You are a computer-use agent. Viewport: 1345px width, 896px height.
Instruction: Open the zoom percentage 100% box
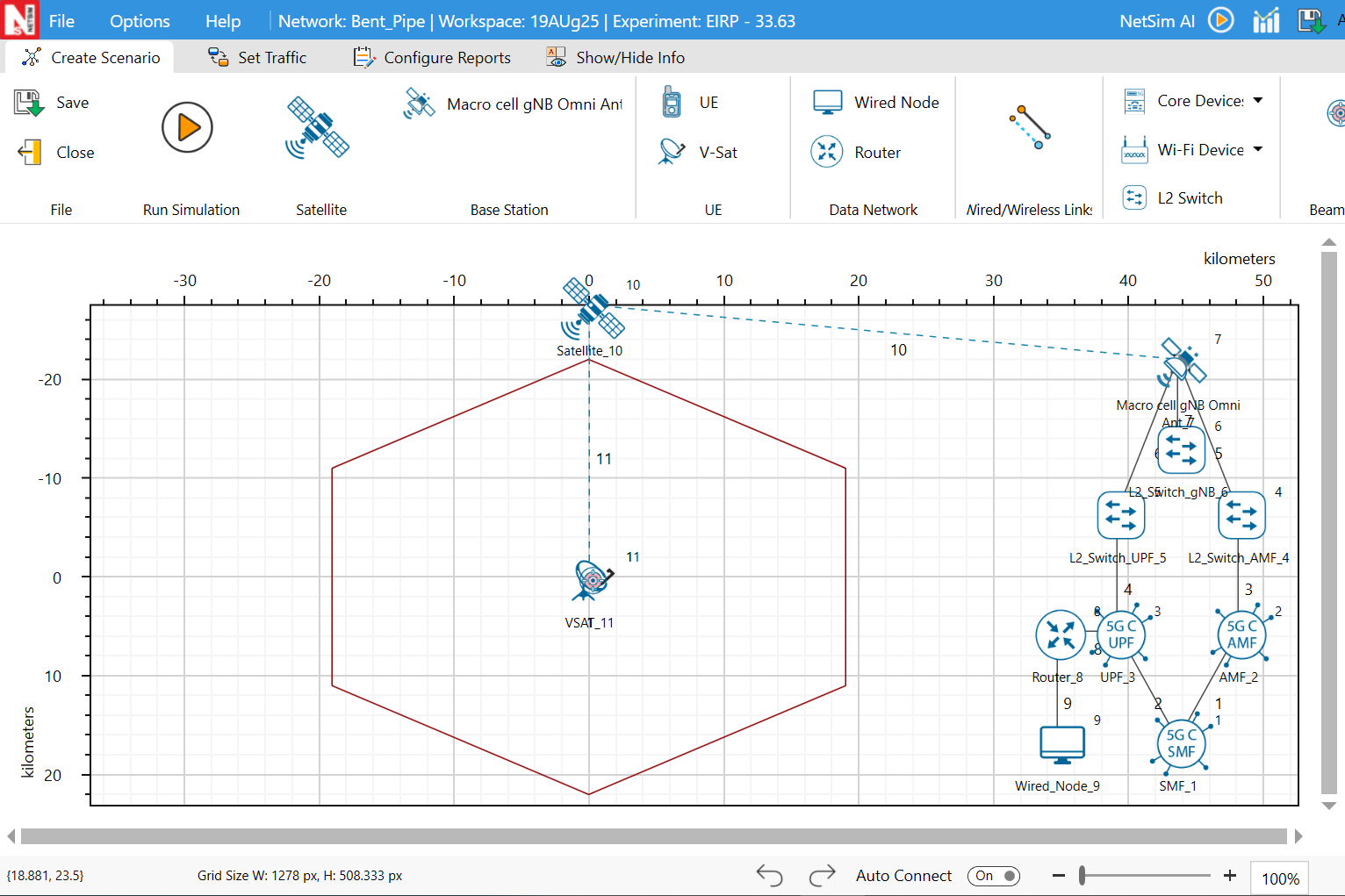[x=1280, y=878]
